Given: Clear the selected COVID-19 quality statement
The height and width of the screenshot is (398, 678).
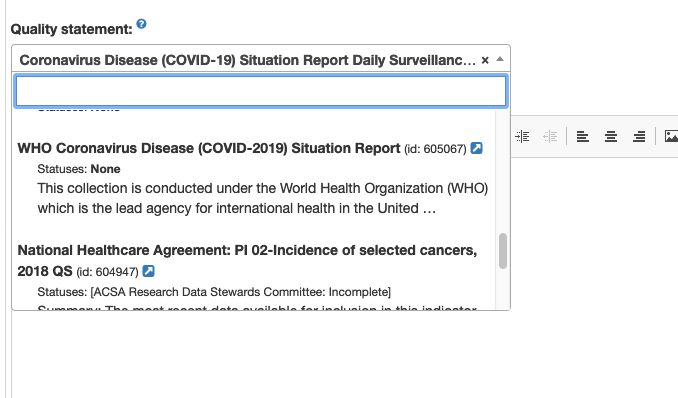Looking at the screenshot, I should [x=485, y=60].
